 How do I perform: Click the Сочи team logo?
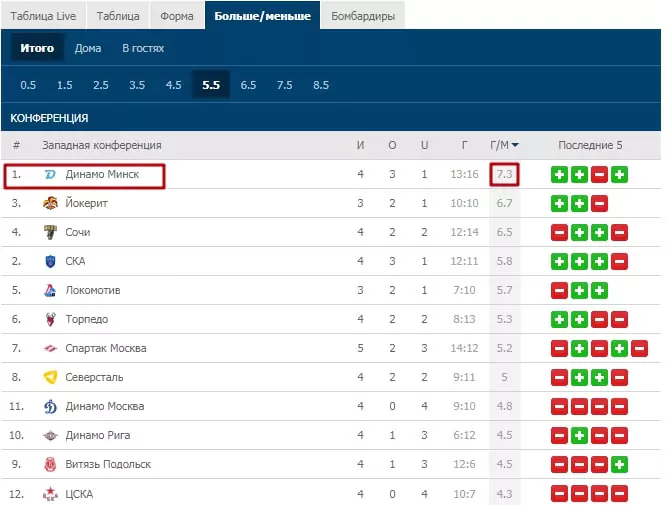click(x=50, y=232)
